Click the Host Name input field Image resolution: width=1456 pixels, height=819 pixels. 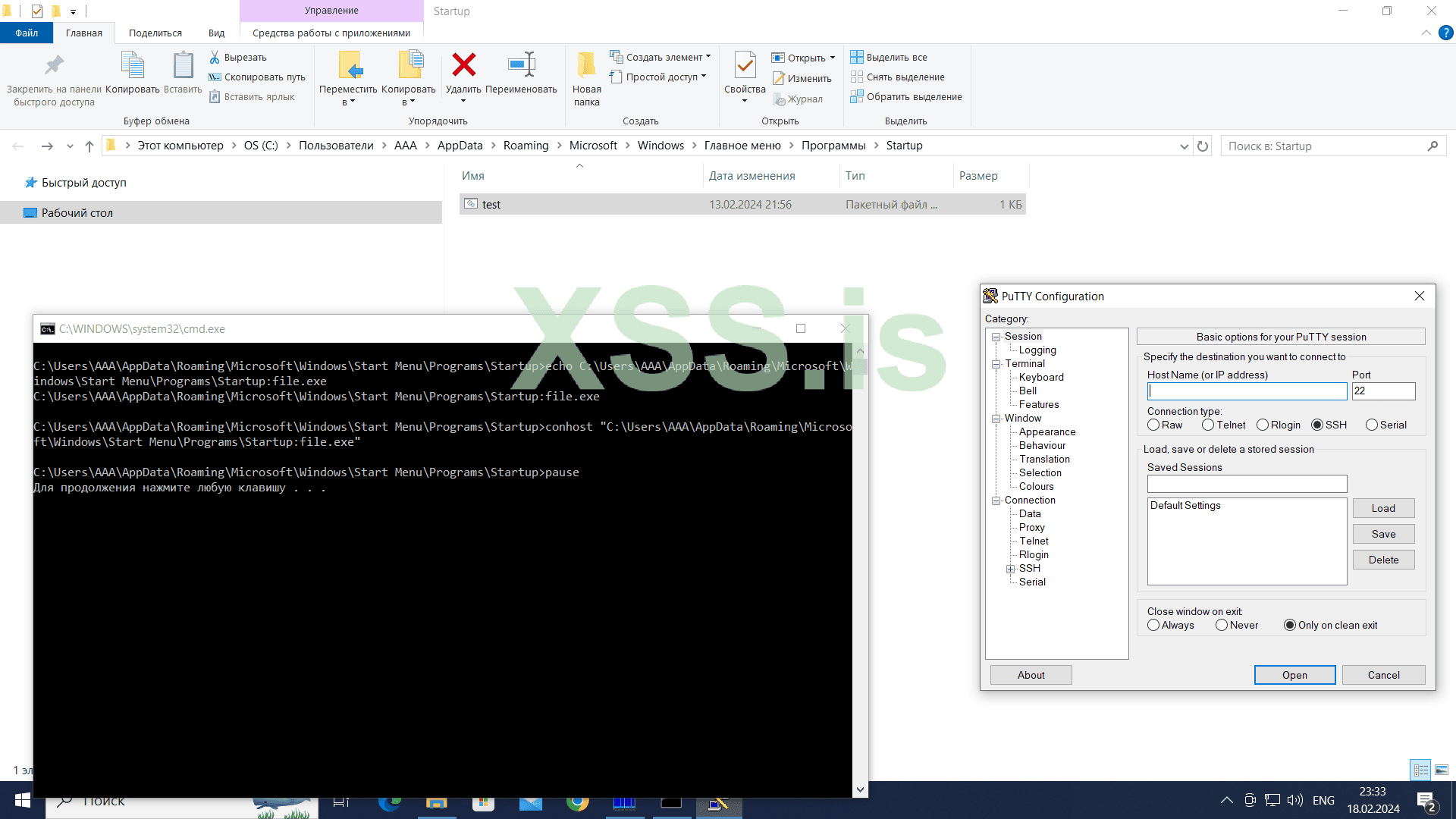click(1247, 391)
